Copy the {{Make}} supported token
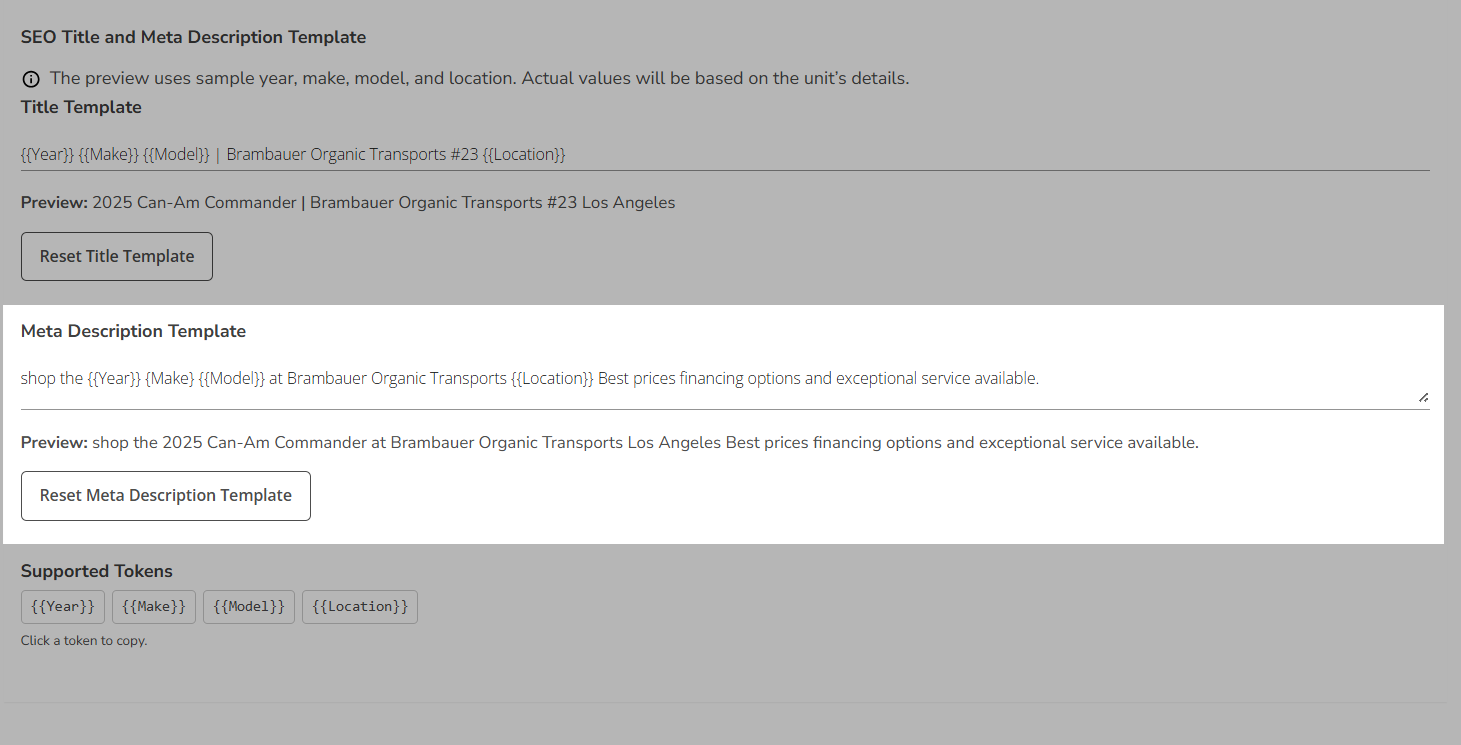1461x745 pixels. click(154, 606)
